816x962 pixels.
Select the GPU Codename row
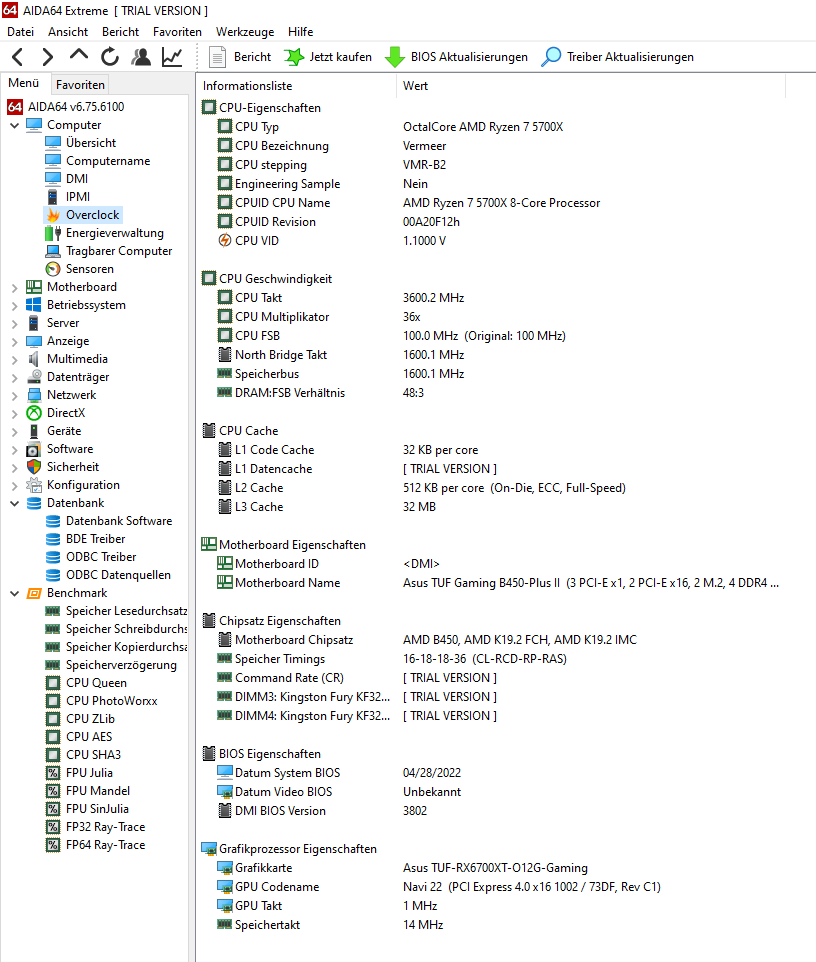click(491, 887)
